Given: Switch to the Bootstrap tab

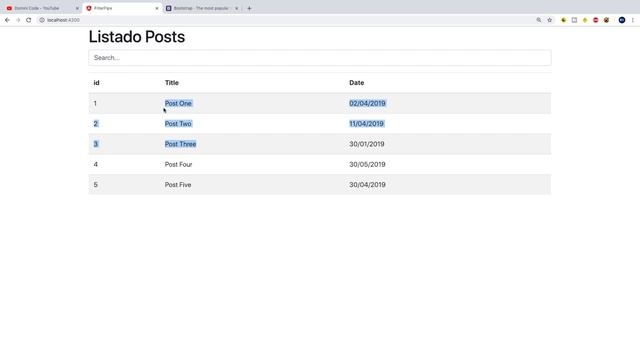Looking at the screenshot, I should (200, 8).
